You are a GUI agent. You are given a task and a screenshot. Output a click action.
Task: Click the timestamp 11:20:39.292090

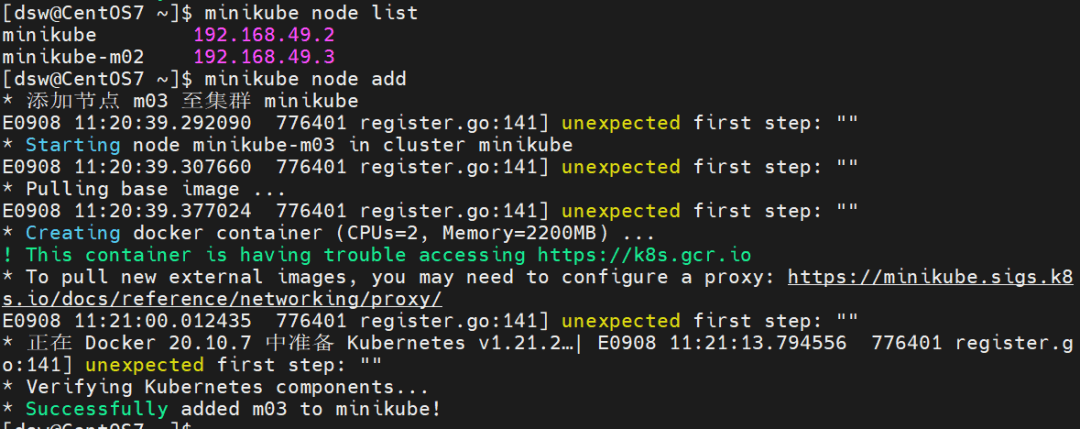coord(156,123)
